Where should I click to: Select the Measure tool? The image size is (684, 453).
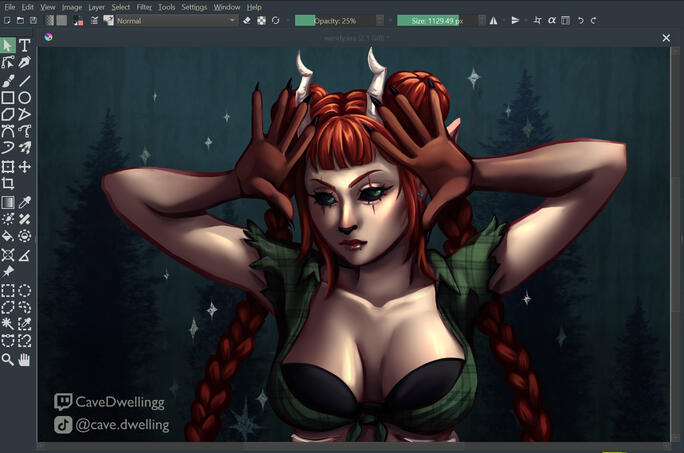tap(24, 255)
